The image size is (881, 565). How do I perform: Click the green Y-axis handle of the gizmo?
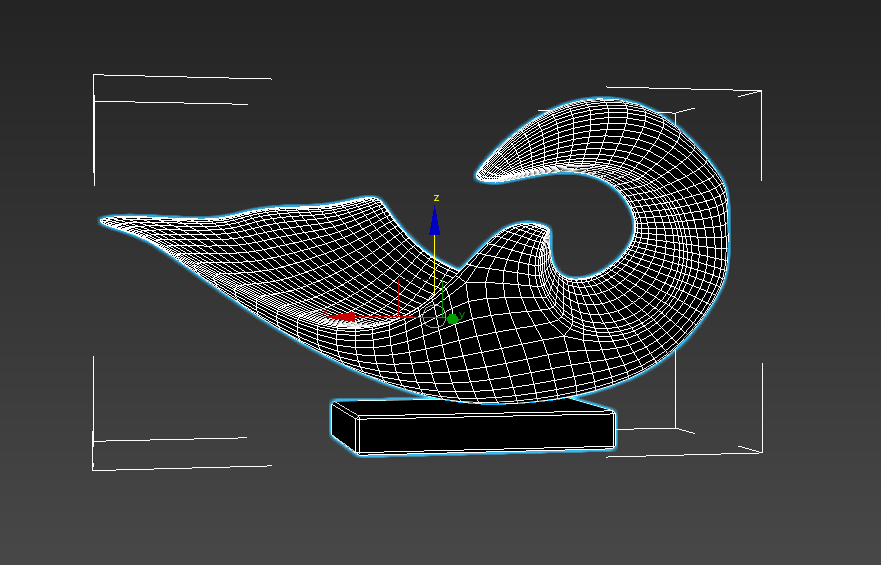tap(452, 319)
